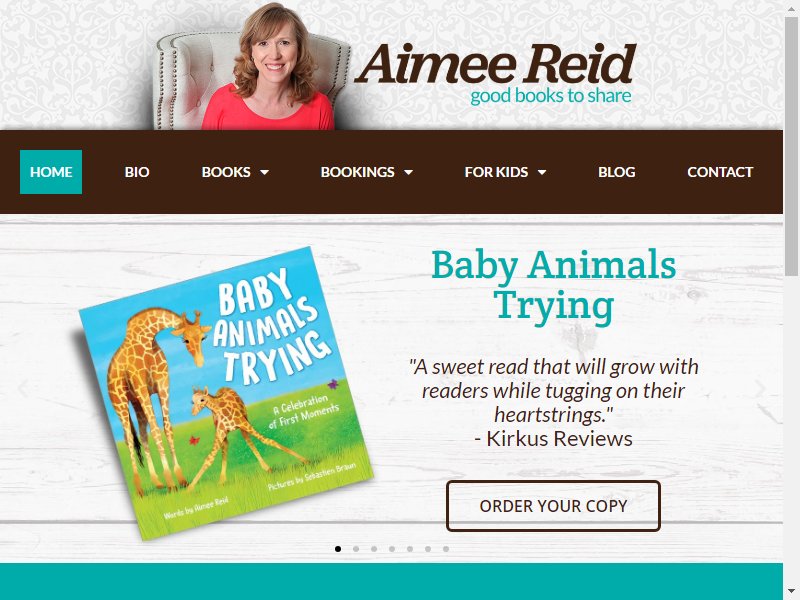This screenshot has width=800, height=600.
Task: Jump to the fourth slide dot
Action: [x=392, y=549]
